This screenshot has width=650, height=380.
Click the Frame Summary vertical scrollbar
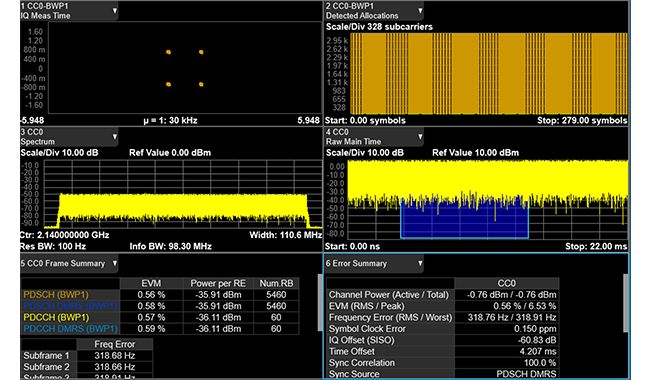tap(320, 302)
